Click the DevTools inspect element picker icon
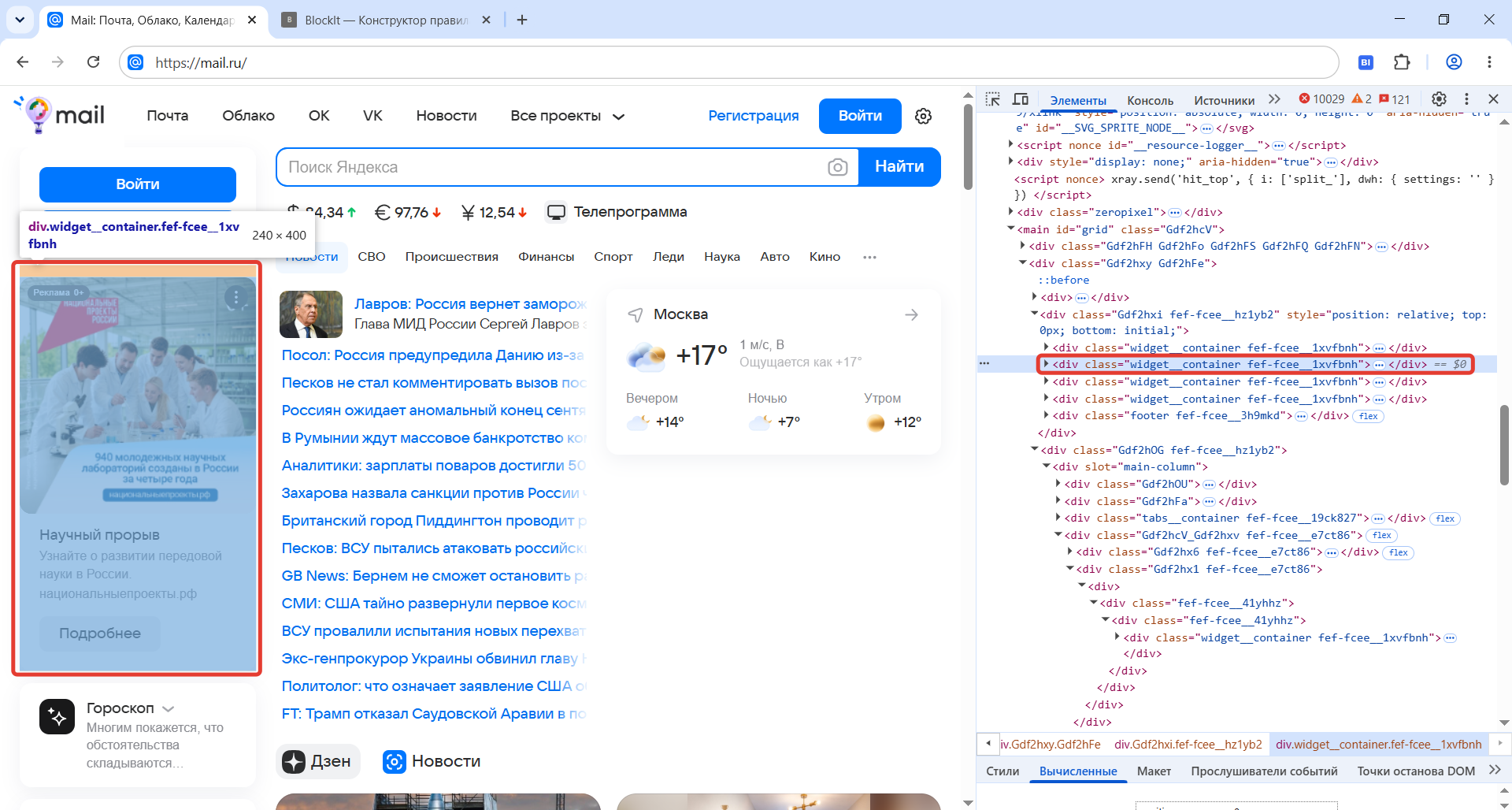 [x=993, y=99]
